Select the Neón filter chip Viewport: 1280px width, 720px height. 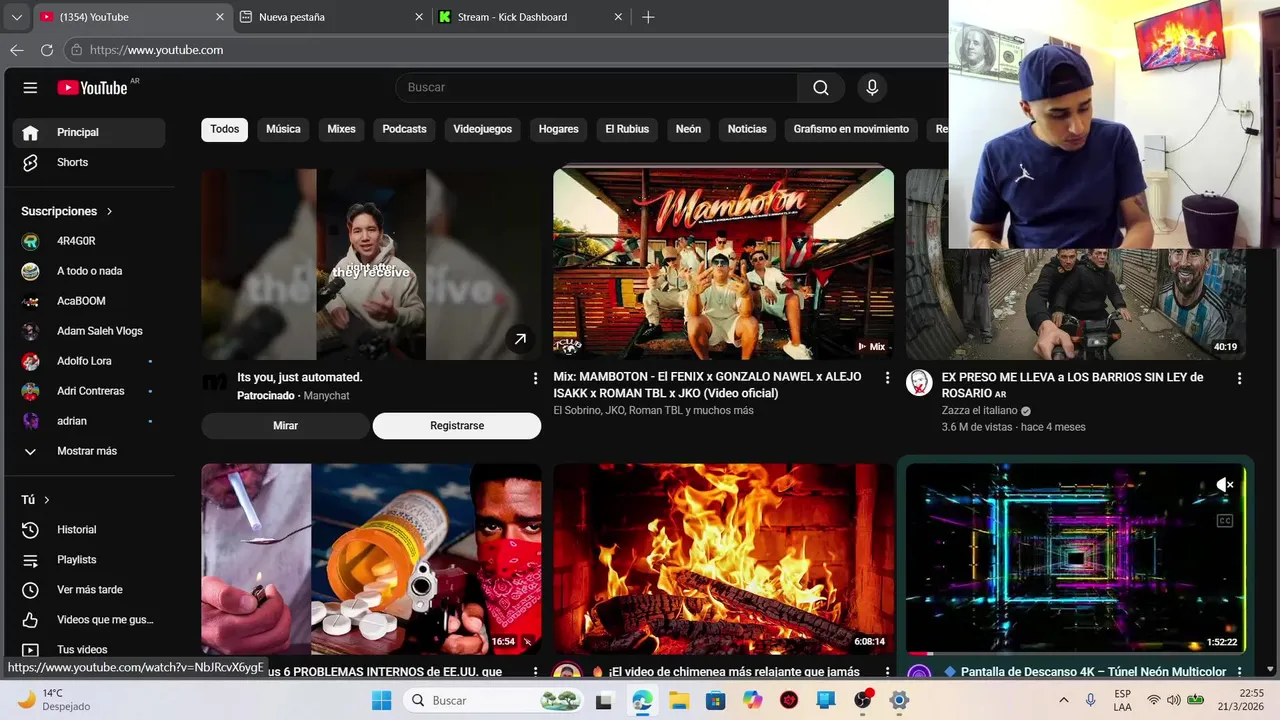pyautogui.click(x=688, y=129)
